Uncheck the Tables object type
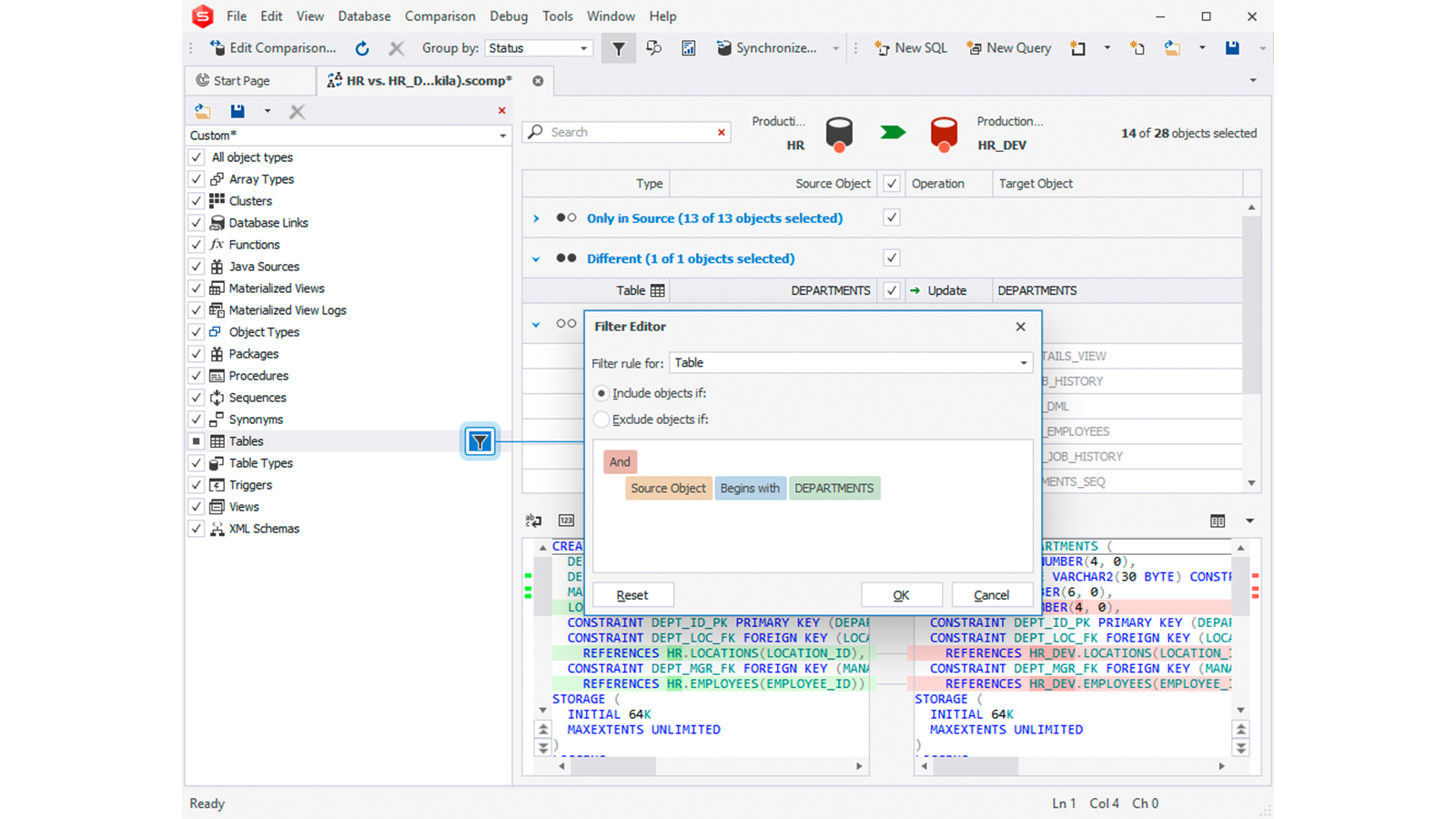The width and height of the screenshot is (1456, 819). (x=196, y=440)
